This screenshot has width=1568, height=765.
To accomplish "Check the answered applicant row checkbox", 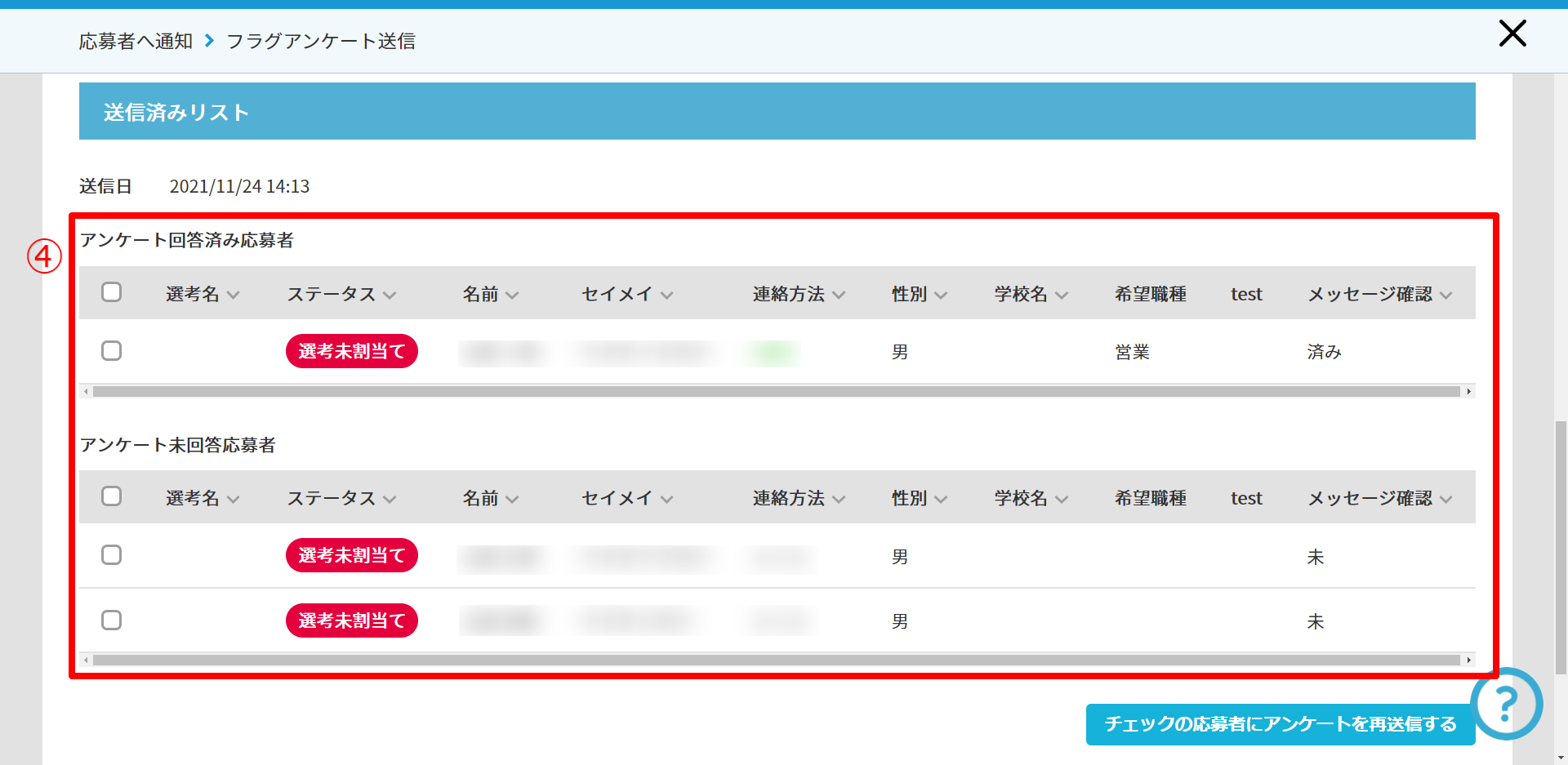I will 111,351.
